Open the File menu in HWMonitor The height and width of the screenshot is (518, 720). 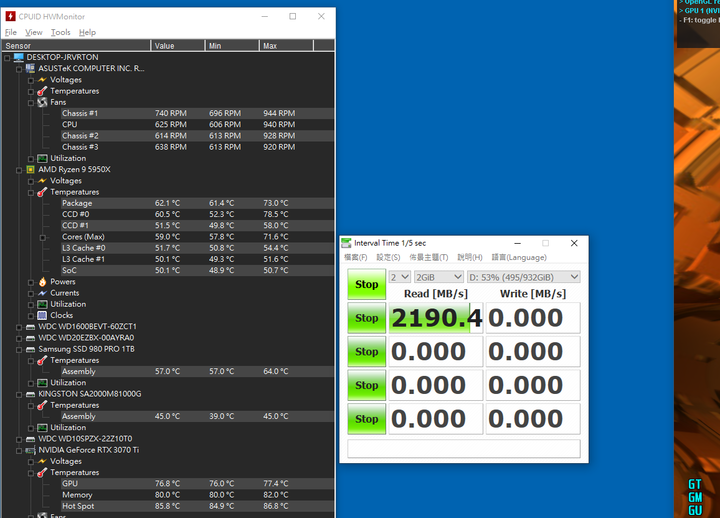click(x=11, y=32)
